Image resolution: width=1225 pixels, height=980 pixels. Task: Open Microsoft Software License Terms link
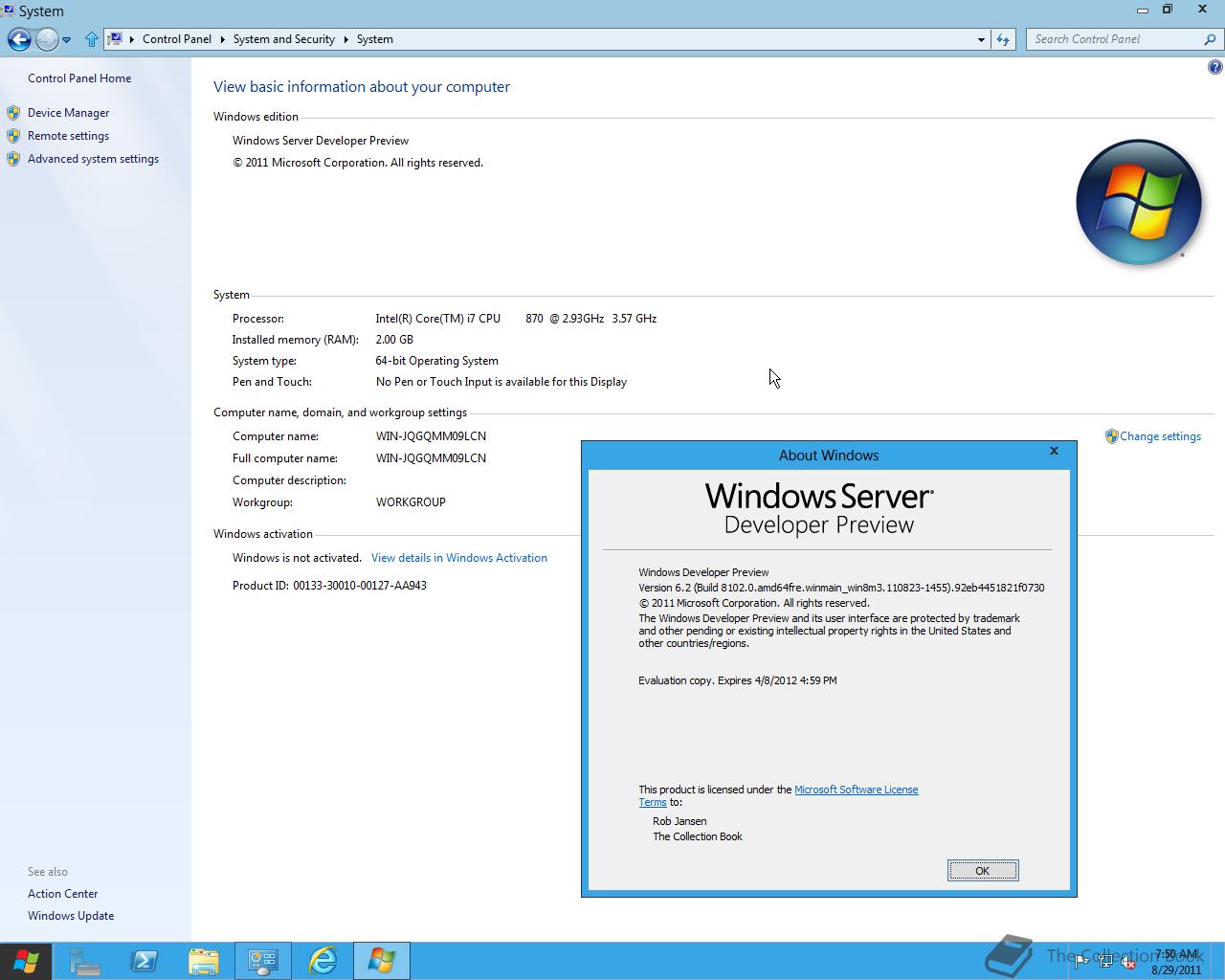pyautogui.click(x=856, y=790)
